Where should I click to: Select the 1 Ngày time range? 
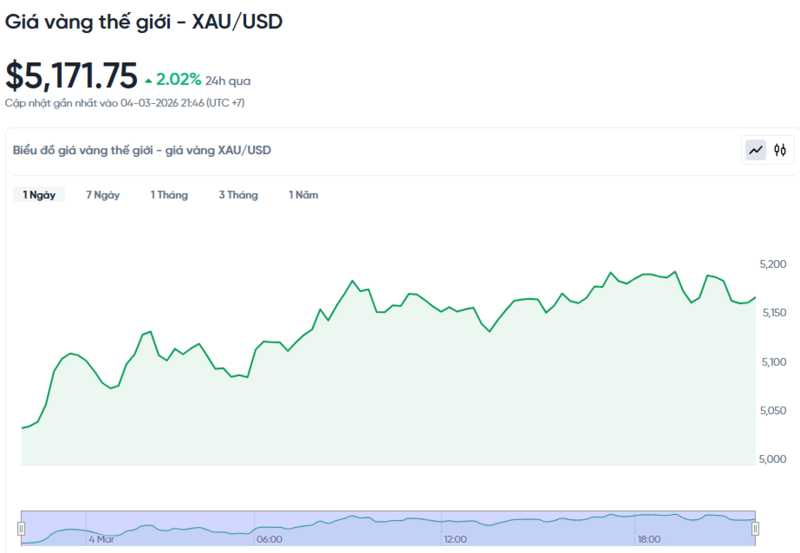click(39, 195)
